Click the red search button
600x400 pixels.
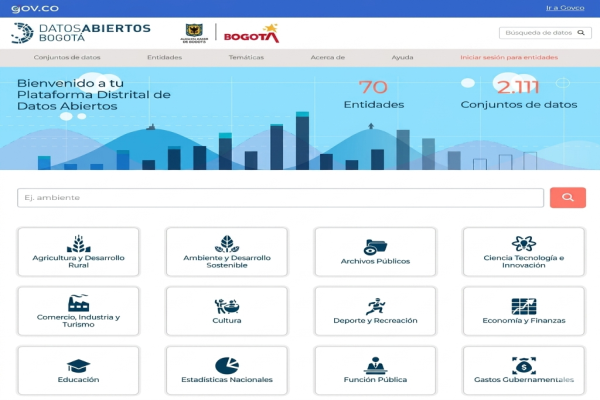[568, 198]
